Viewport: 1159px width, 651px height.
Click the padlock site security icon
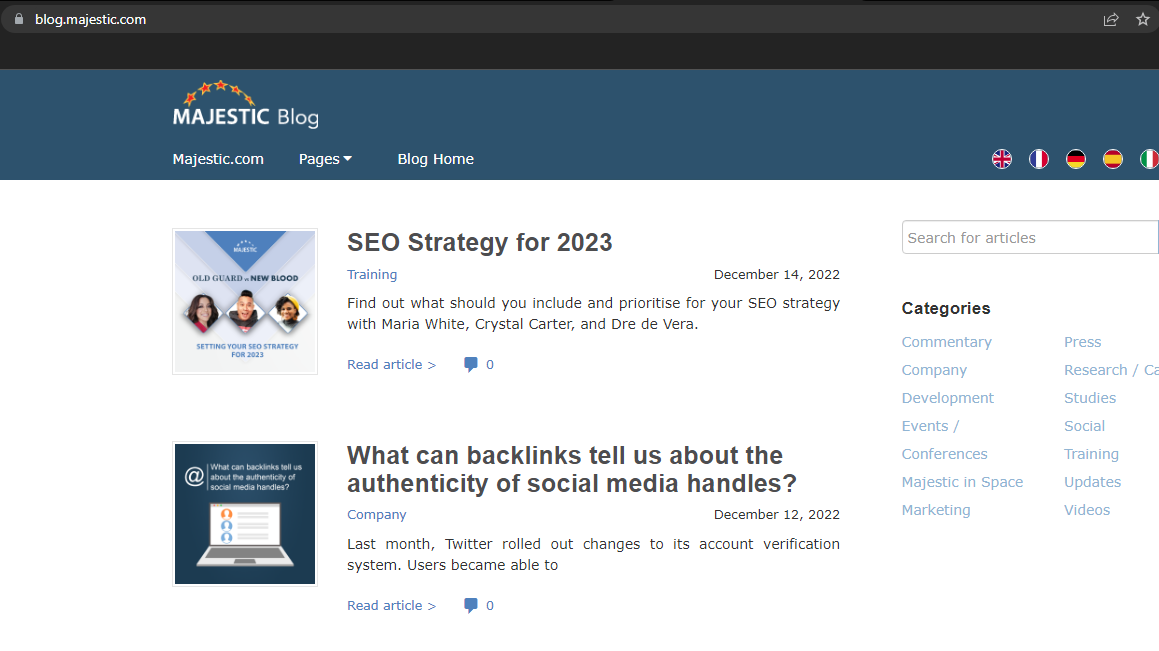click(x=19, y=19)
